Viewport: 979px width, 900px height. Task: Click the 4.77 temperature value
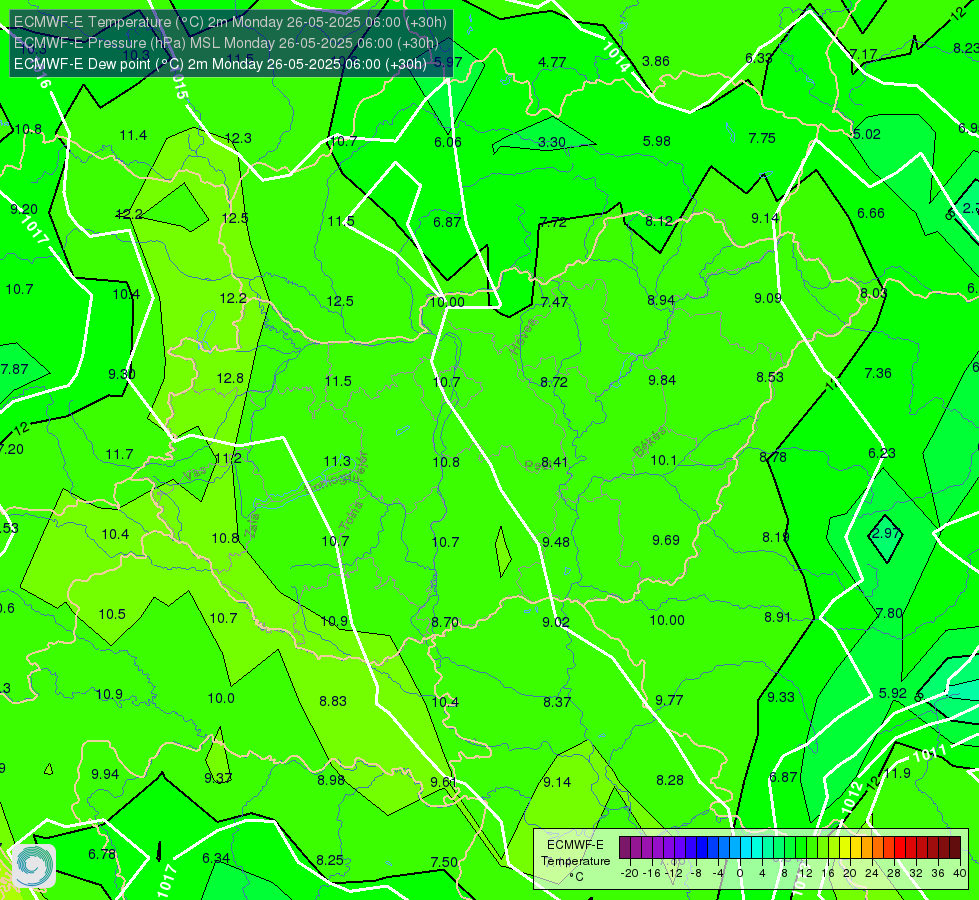point(552,62)
